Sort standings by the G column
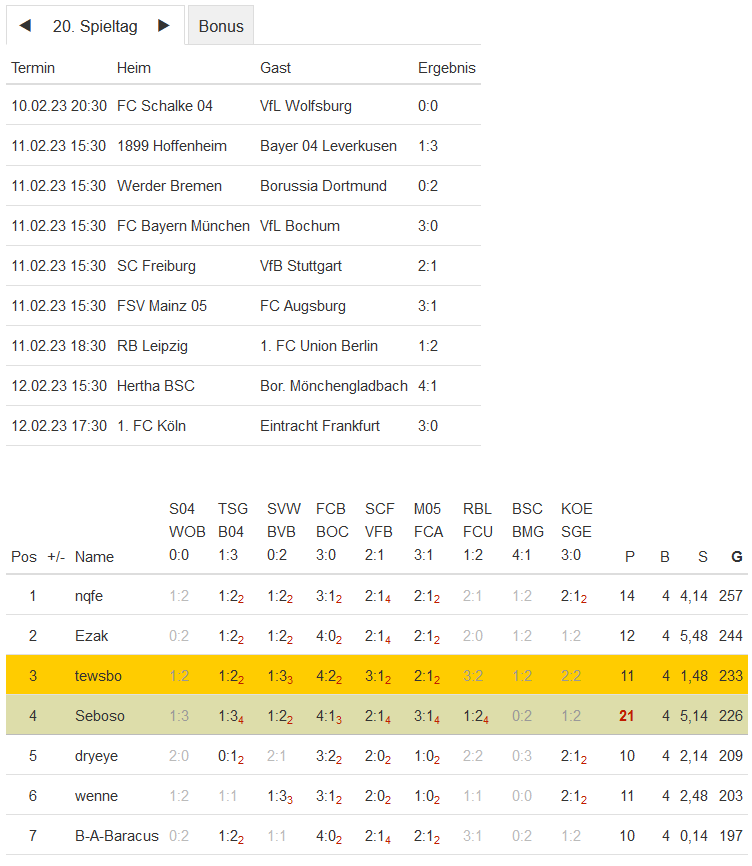The width and height of the screenshot is (752, 866). click(737, 557)
